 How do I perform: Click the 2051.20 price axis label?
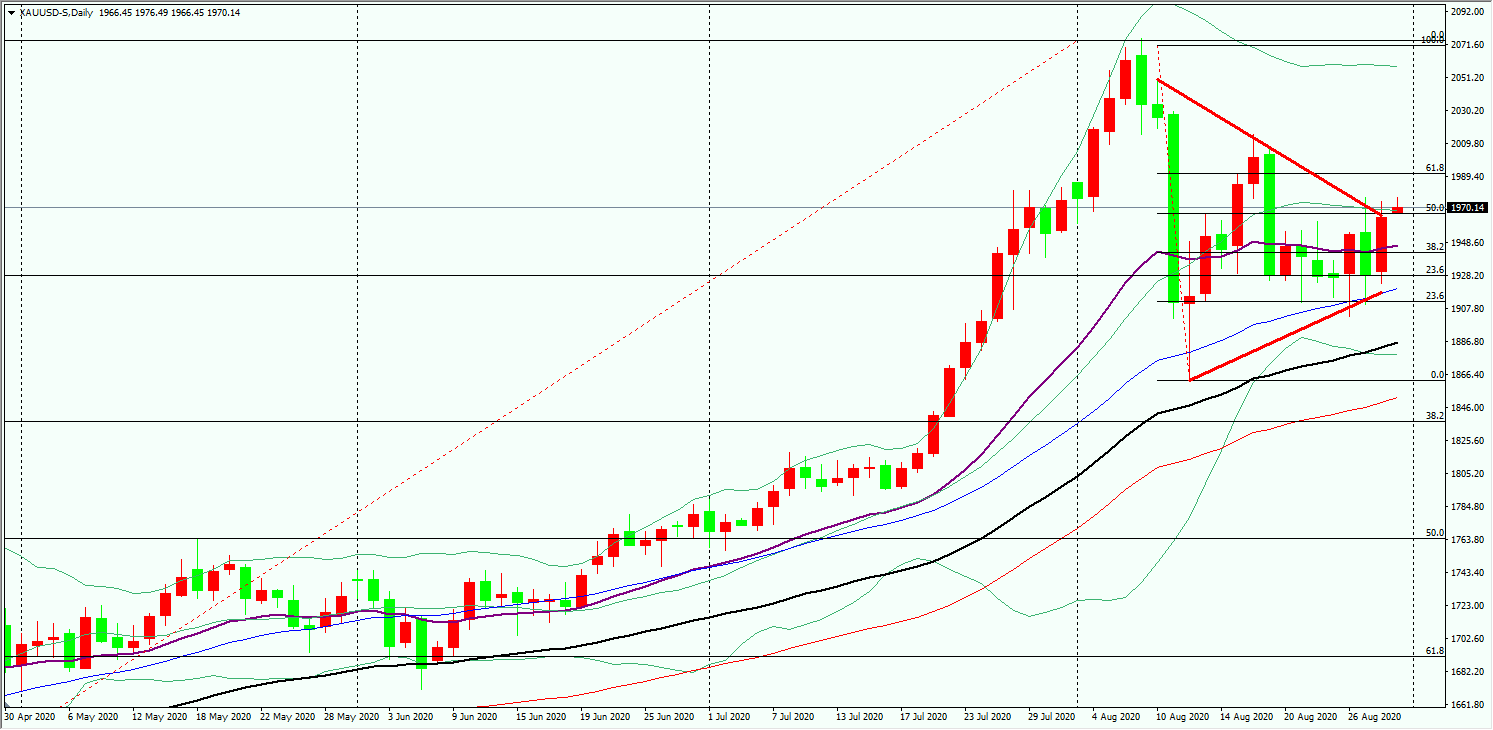click(x=1467, y=78)
